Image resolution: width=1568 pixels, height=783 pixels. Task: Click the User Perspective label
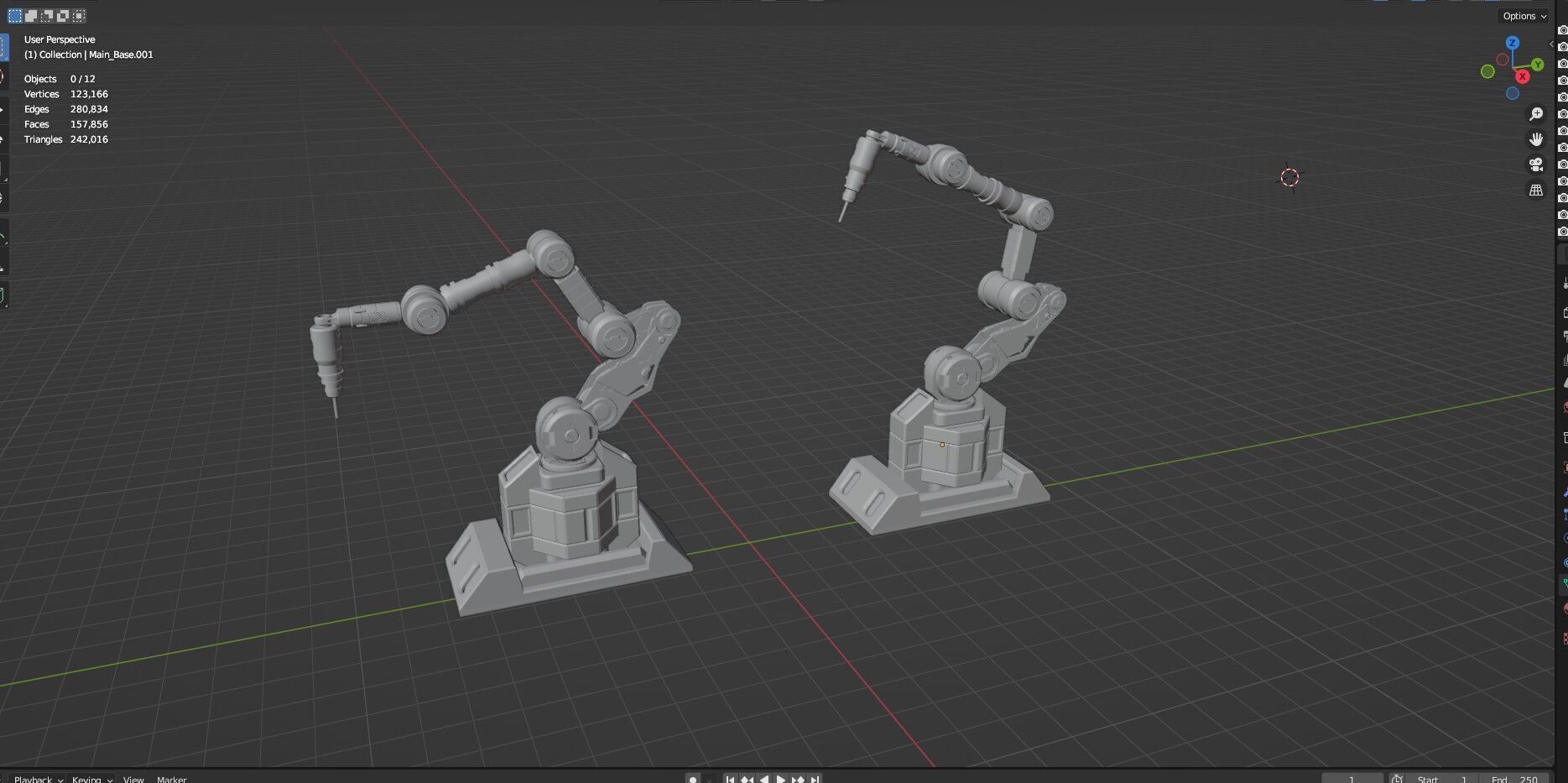pos(60,39)
